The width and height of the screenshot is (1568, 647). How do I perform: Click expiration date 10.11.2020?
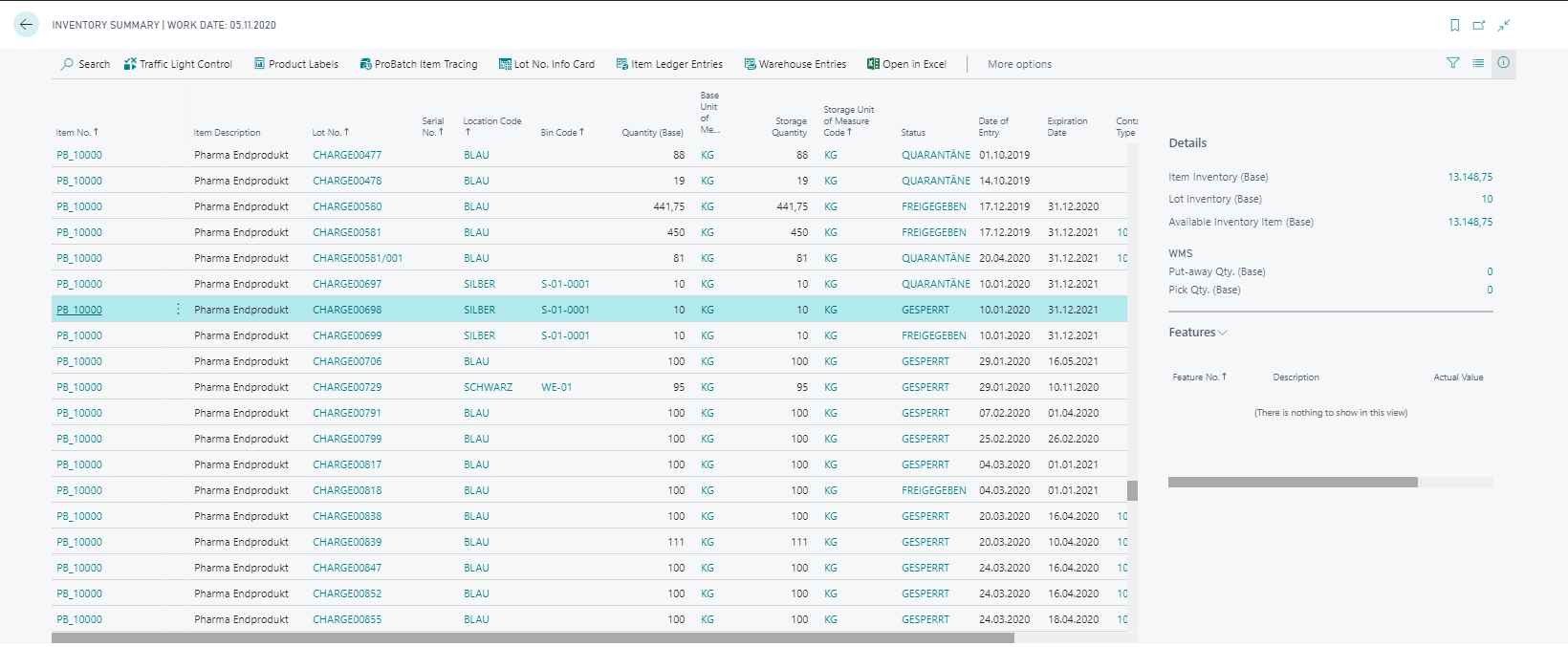tap(1074, 387)
